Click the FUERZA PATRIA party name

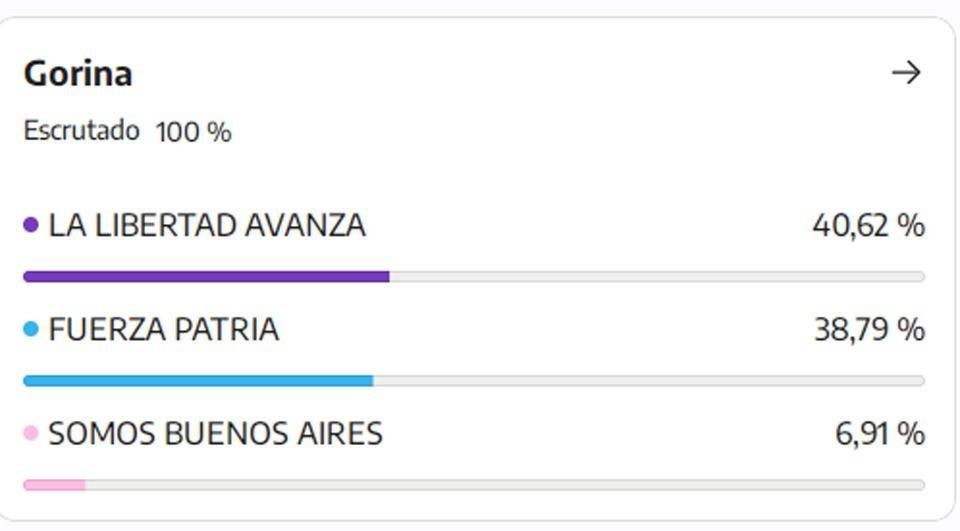163,330
